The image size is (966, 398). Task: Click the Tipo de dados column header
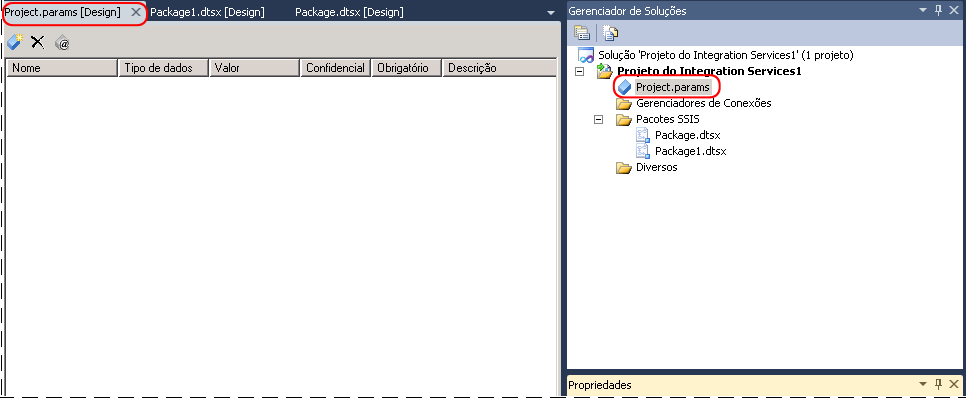click(x=163, y=68)
